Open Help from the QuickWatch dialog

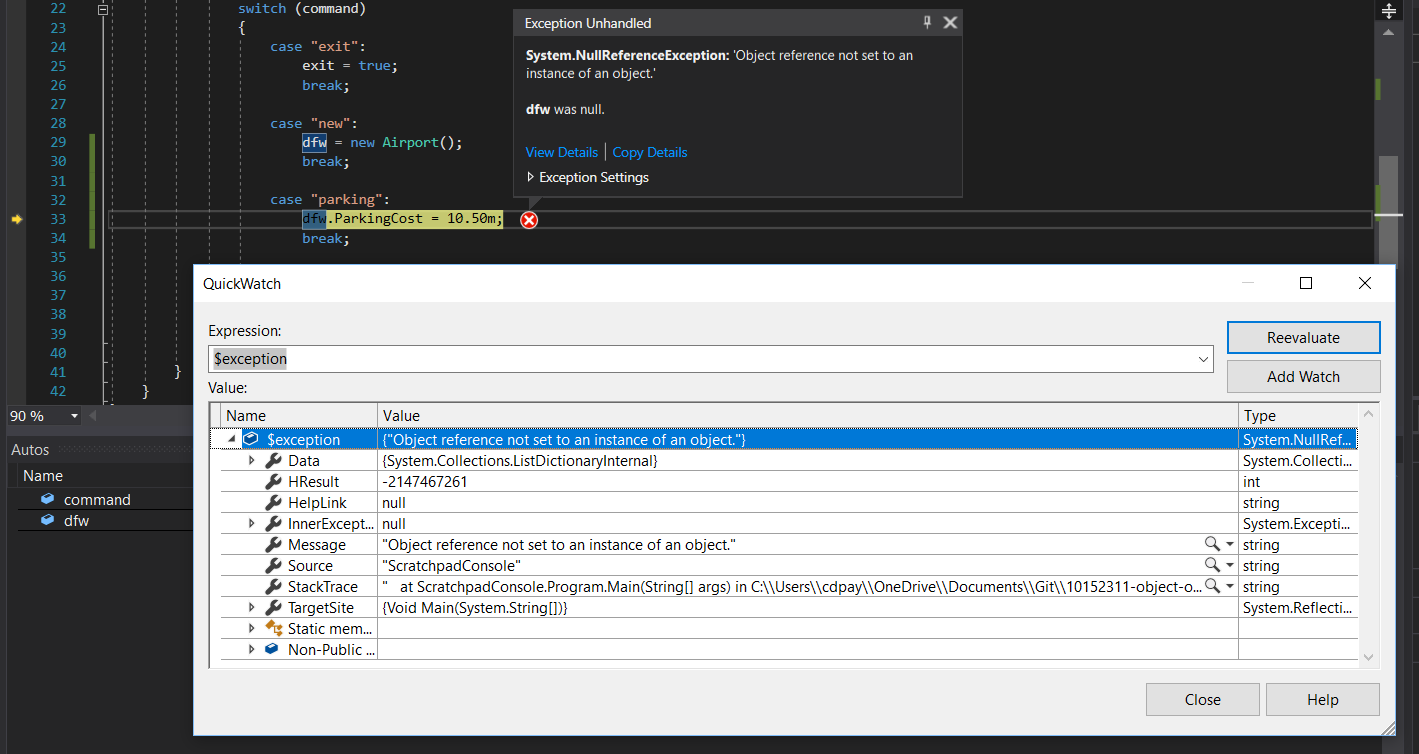pos(1322,700)
